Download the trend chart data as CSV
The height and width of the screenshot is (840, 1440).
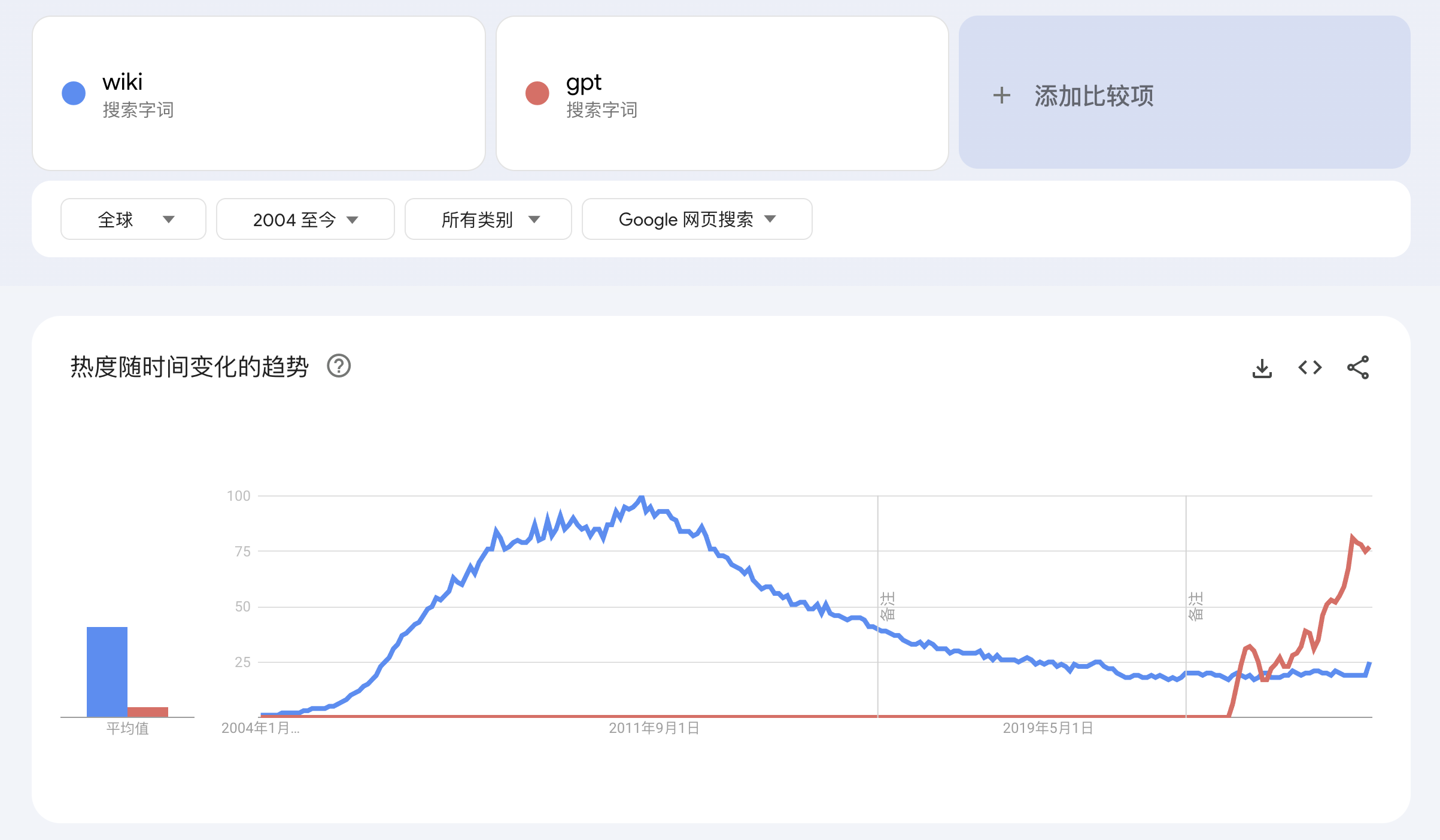tap(1262, 367)
